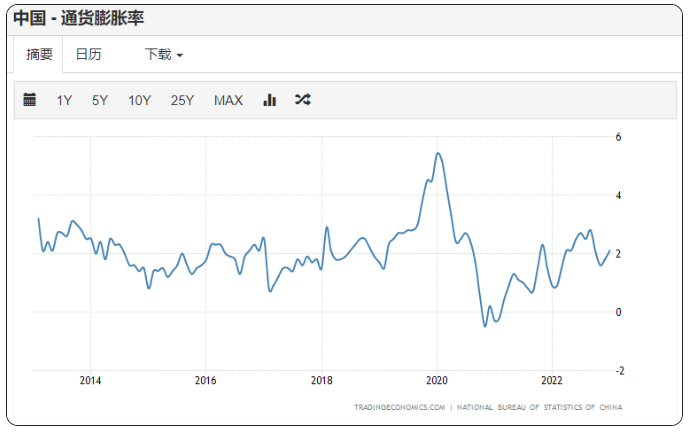Select the 5Y time range
Viewport: 688px width, 432px height.
click(100, 100)
